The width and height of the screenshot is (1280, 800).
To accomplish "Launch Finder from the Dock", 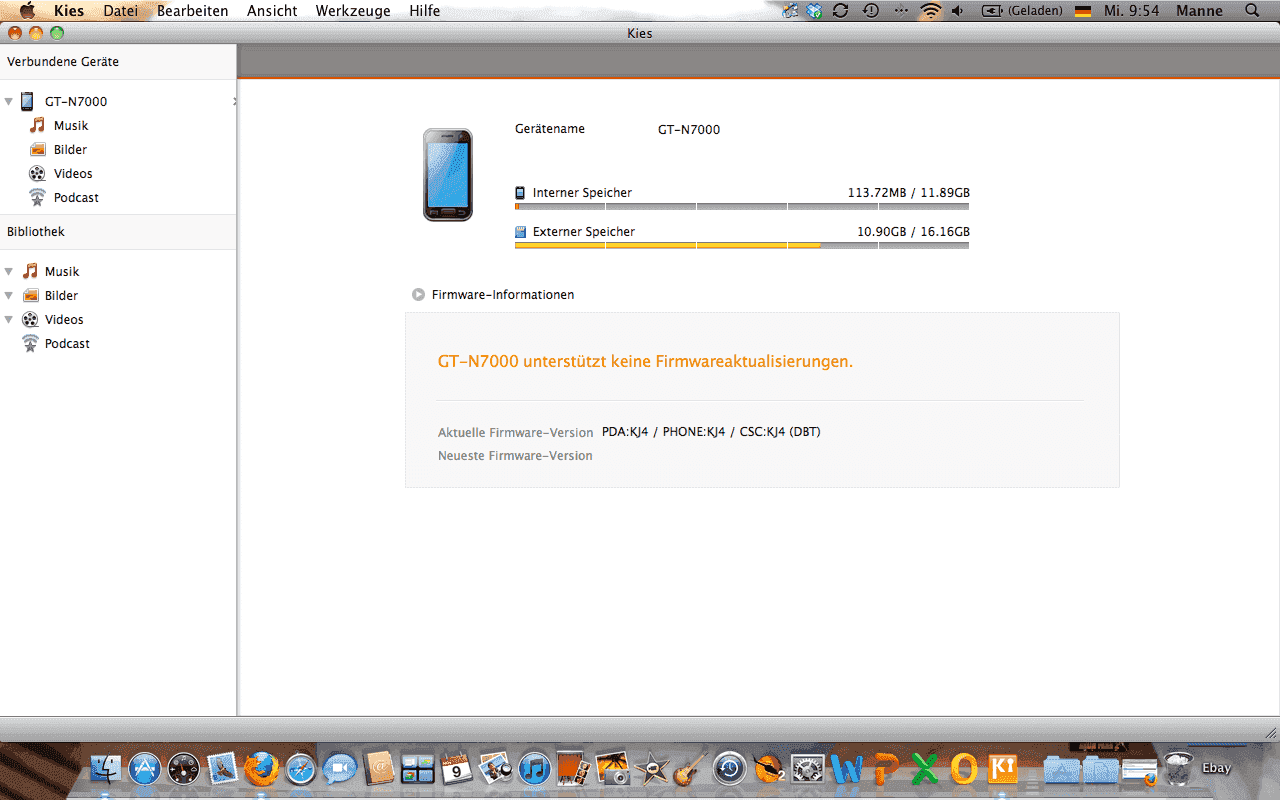I will (x=106, y=769).
